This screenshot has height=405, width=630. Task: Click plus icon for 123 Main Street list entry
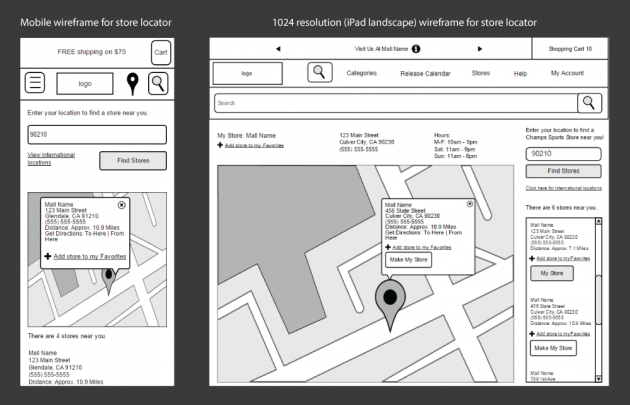click(532, 258)
